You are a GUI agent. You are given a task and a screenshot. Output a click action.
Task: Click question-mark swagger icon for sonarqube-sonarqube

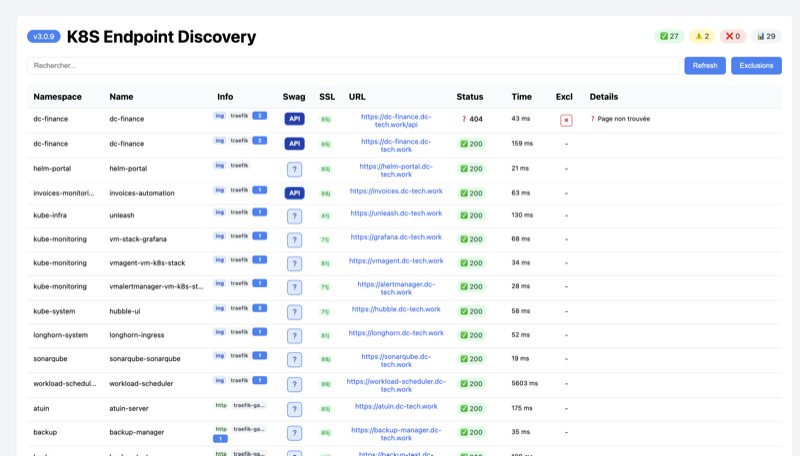click(x=294, y=360)
